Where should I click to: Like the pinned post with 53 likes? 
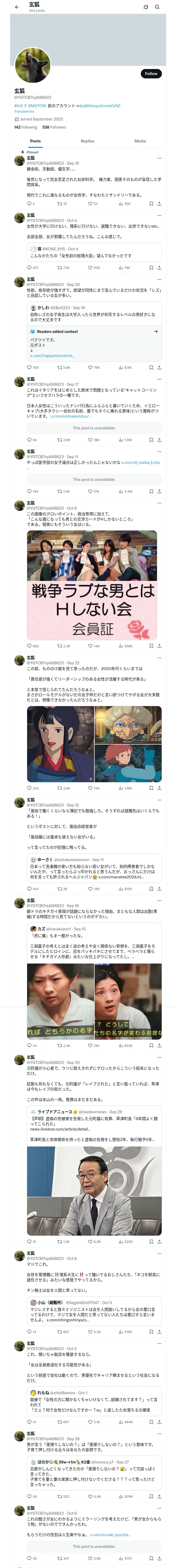click(x=93, y=204)
